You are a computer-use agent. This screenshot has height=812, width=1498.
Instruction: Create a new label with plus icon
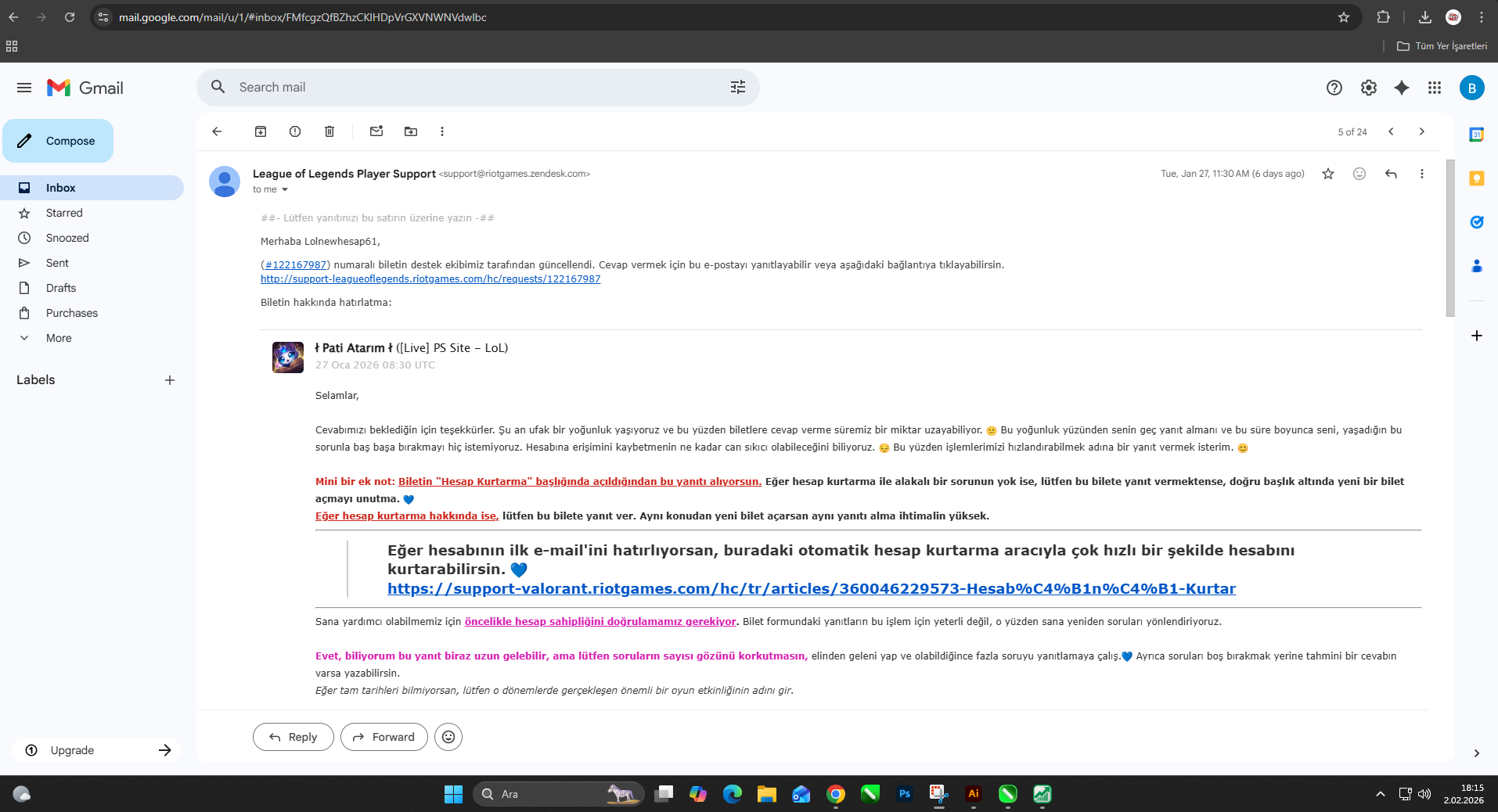click(x=170, y=380)
